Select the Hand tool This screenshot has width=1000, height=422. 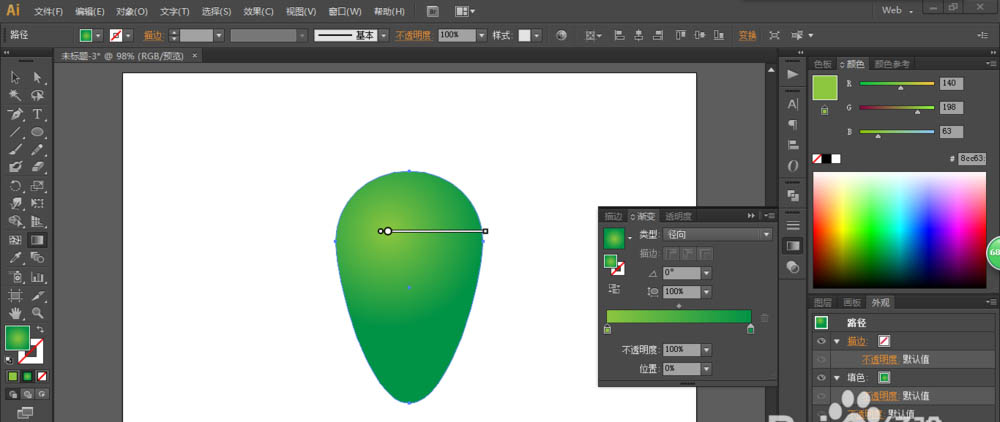pos(15,313)
